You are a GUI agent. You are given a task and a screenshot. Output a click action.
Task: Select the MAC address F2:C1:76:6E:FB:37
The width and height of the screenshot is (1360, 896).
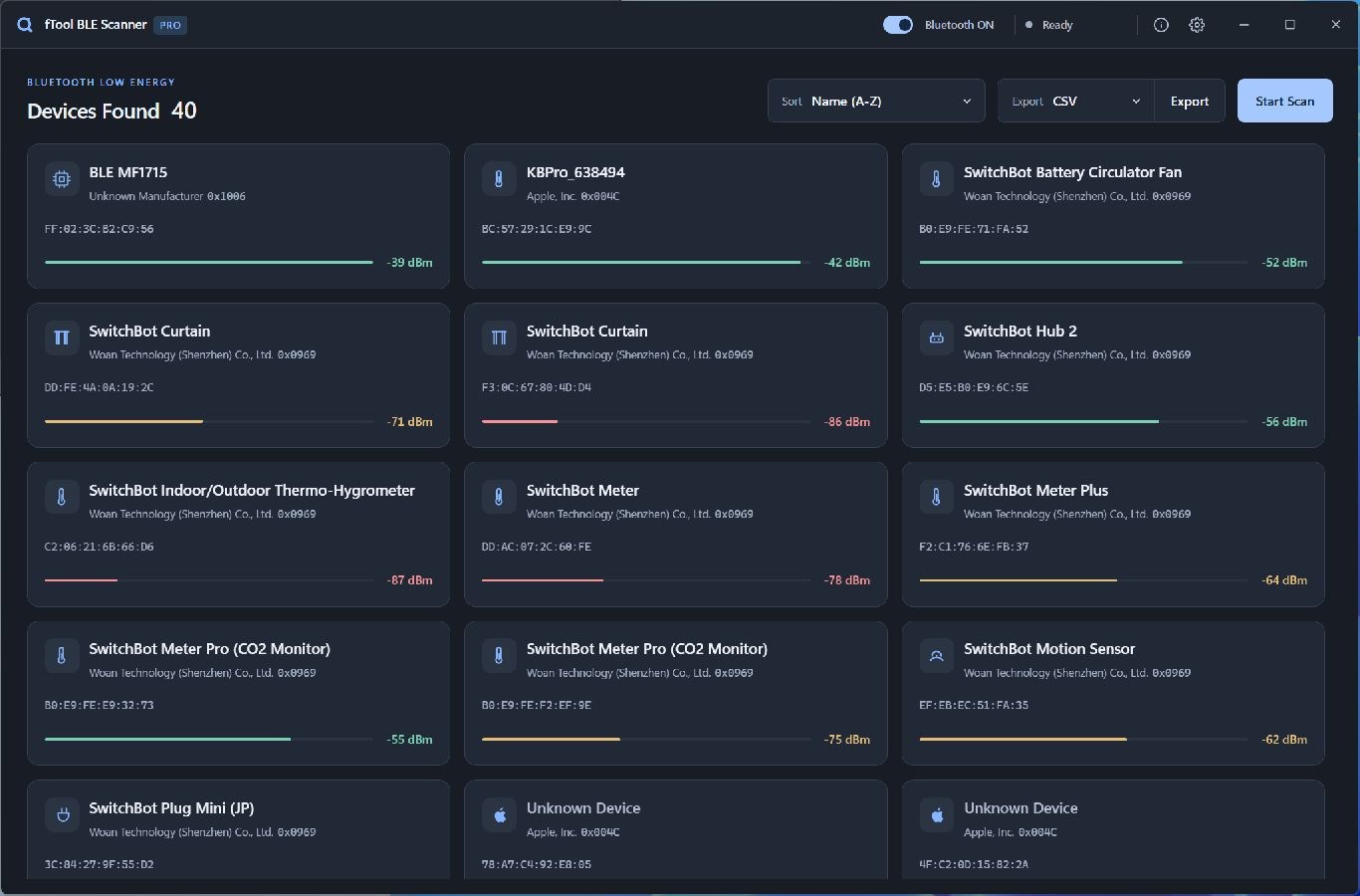pos(974,547)
